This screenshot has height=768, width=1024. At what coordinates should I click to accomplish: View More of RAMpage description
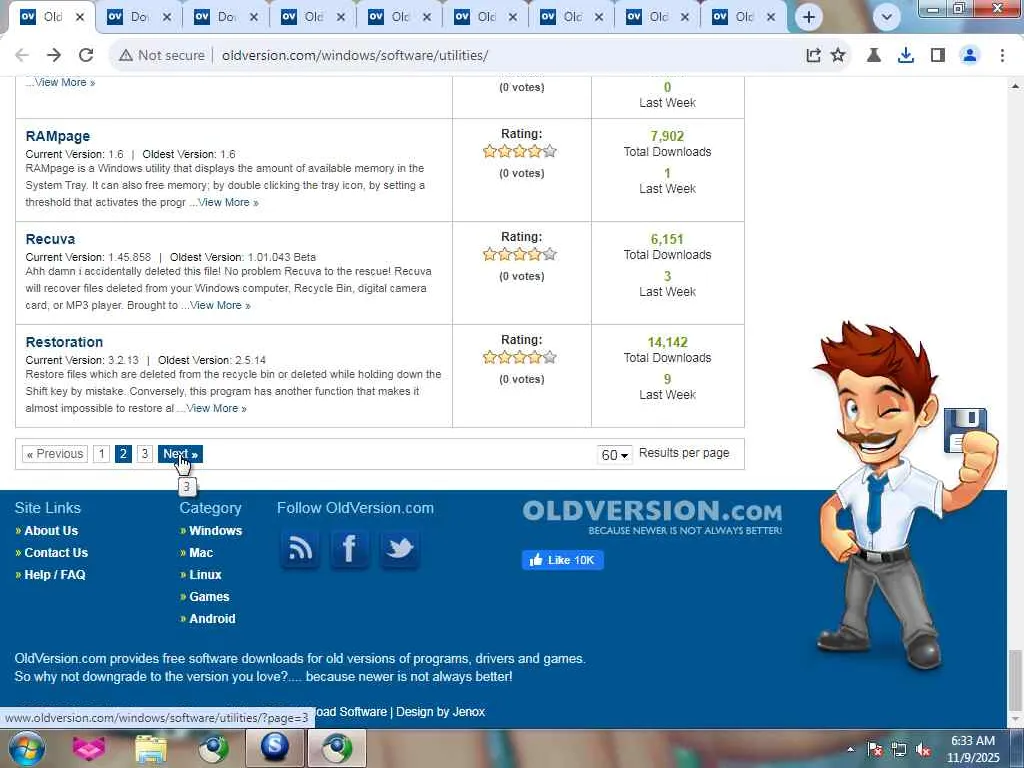click(x=228, y=202)
